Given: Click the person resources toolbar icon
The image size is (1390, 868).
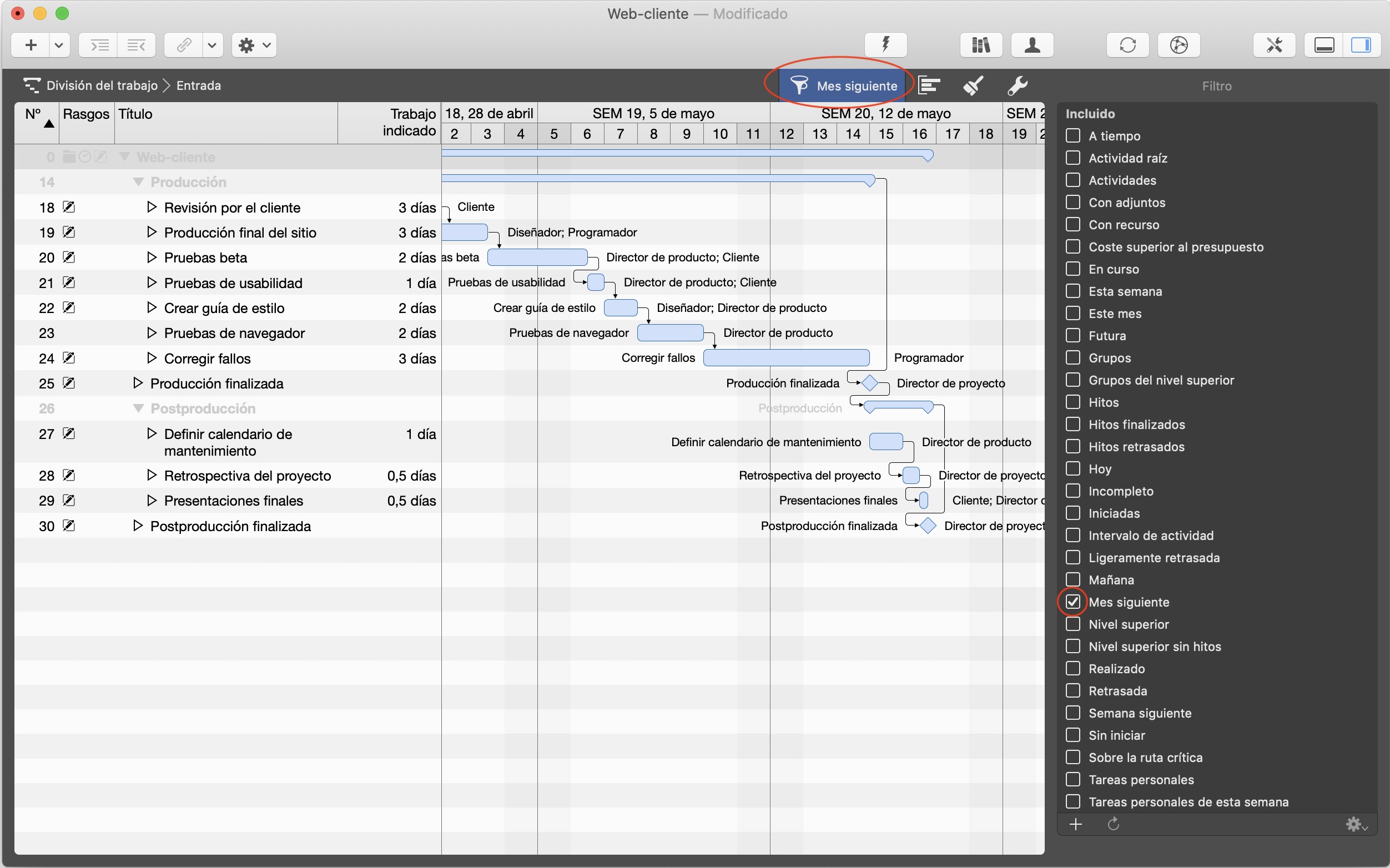Looking at the screenshot, I should (1032, 45).
